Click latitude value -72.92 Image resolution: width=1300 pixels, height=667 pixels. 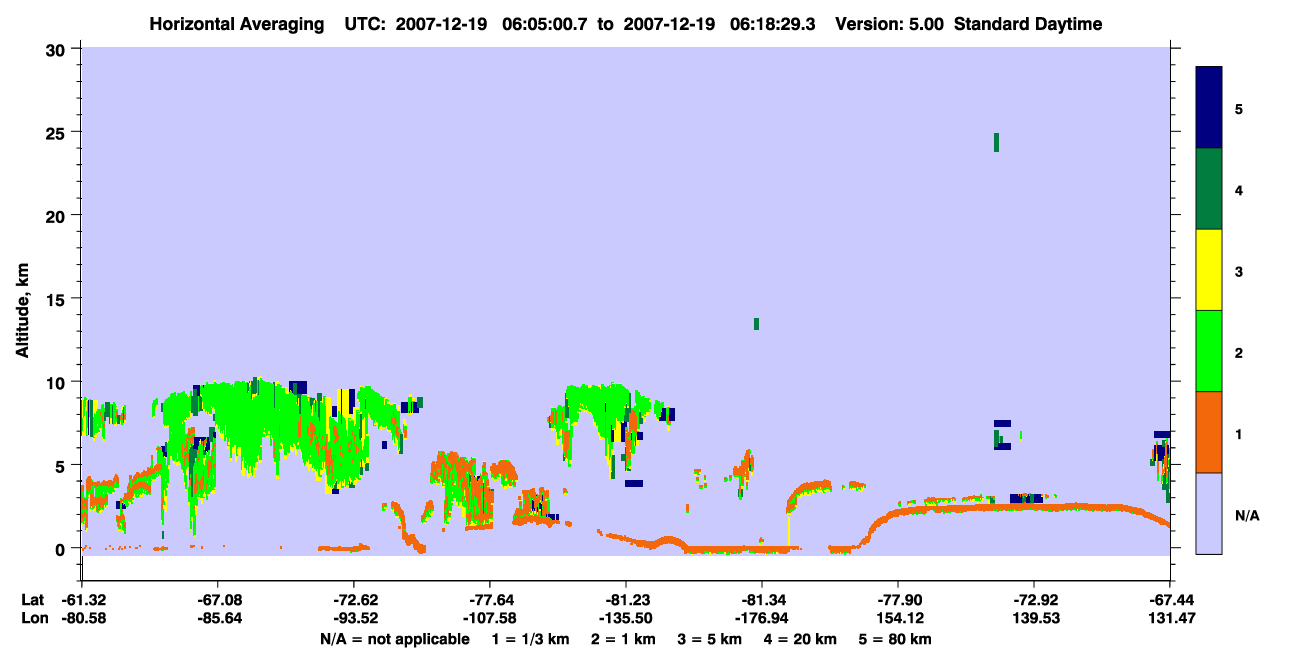click(x=1033, y=600)
